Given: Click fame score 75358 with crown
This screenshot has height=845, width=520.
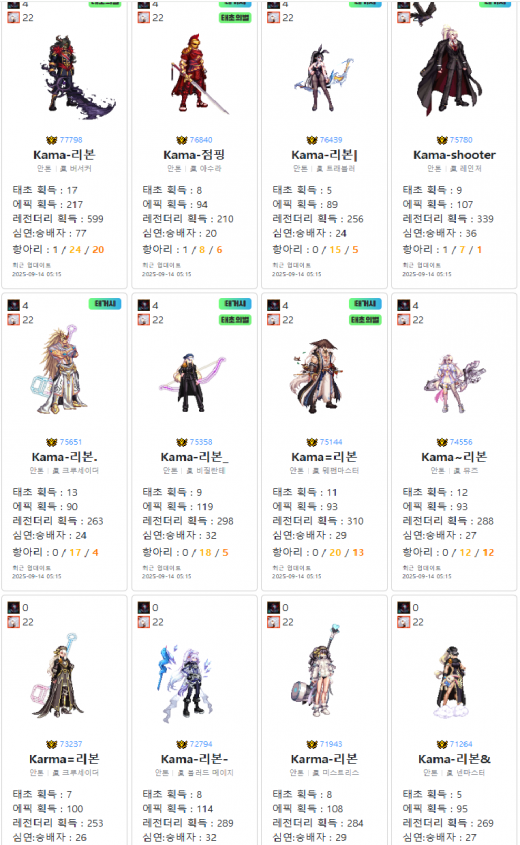Looking at the screenshot, I should tap(195, 442).
